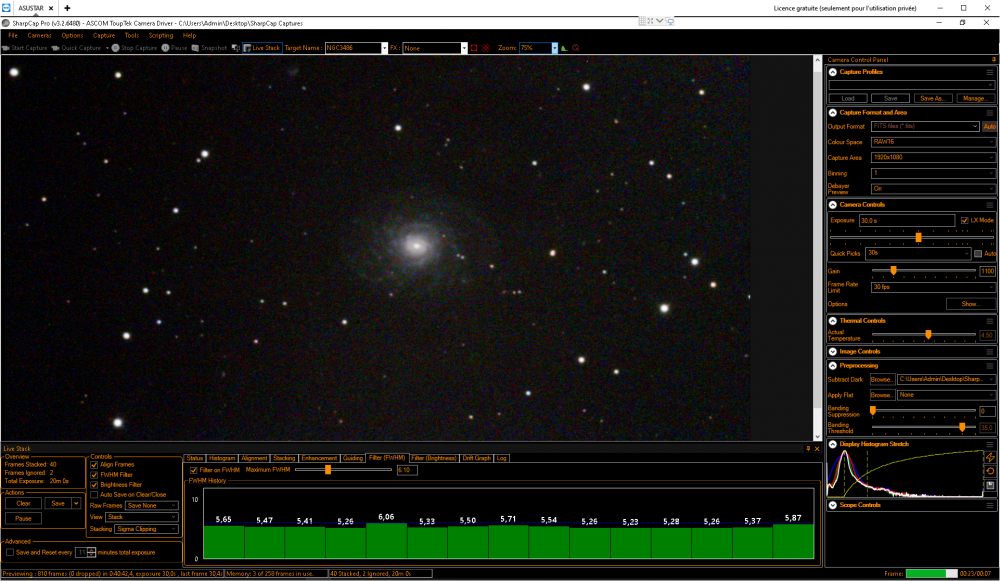Enable the Auto exposure checkbox near Quick Picks
1000x581 pixels.
[978, 253]
